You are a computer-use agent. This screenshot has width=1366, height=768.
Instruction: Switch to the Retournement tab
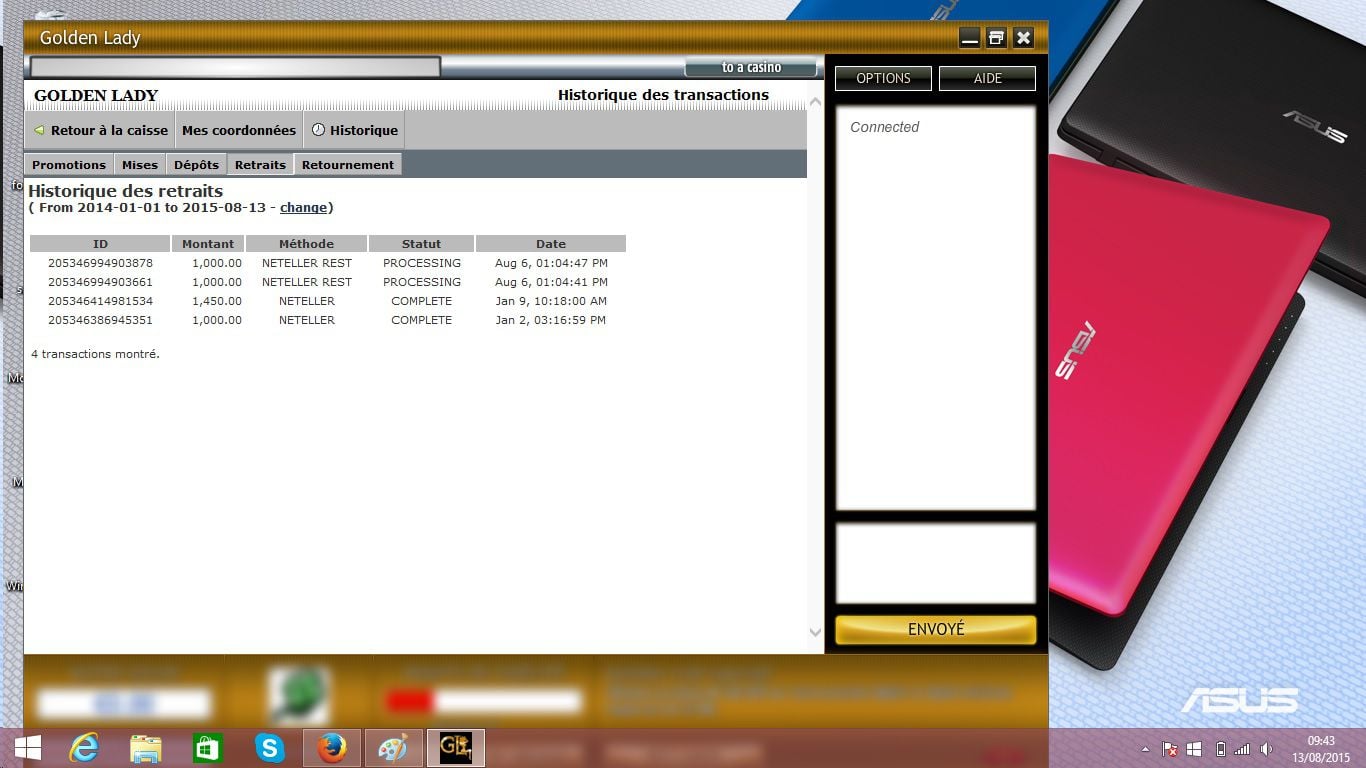348,165
